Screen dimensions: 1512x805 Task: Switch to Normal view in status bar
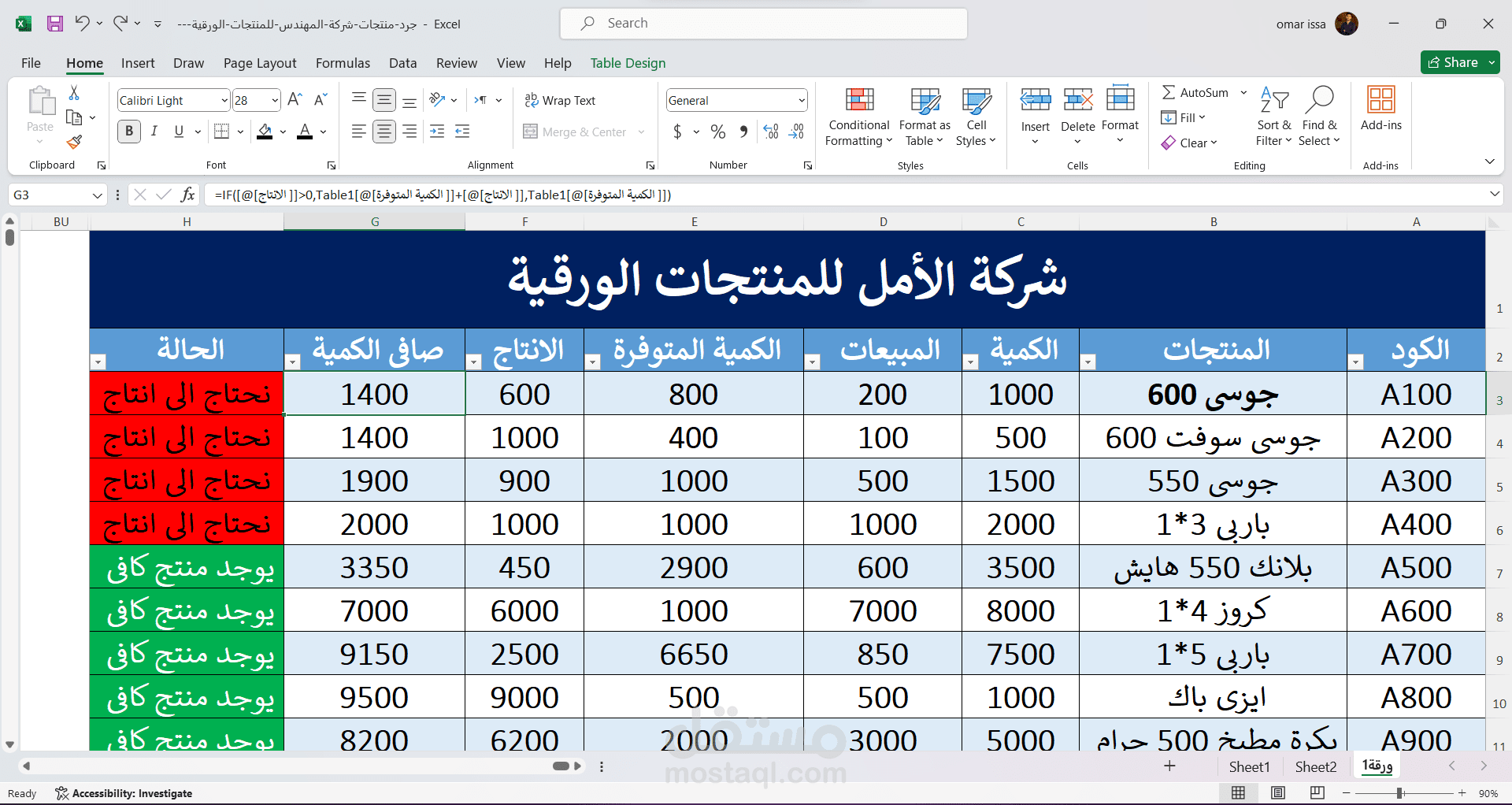1239,793
